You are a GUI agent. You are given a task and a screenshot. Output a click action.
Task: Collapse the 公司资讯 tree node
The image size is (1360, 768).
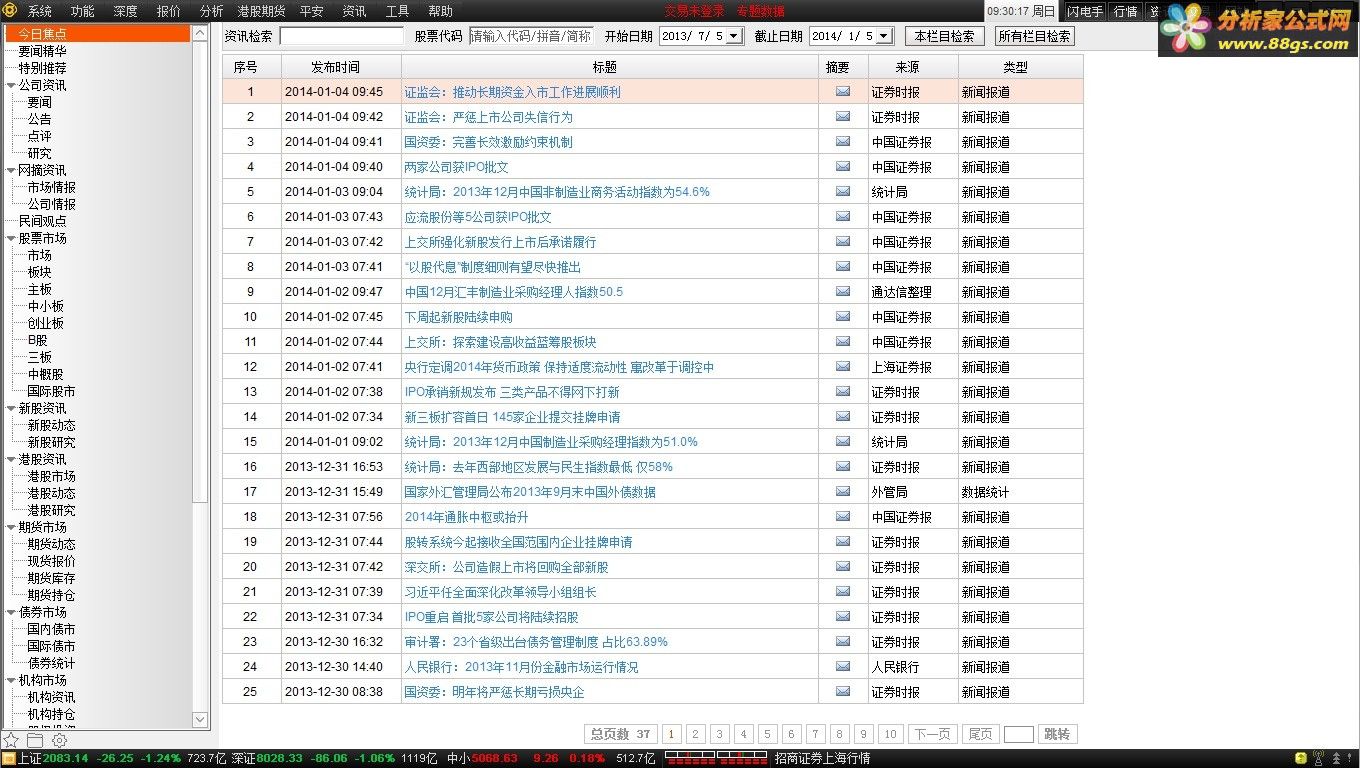[11, 85]
